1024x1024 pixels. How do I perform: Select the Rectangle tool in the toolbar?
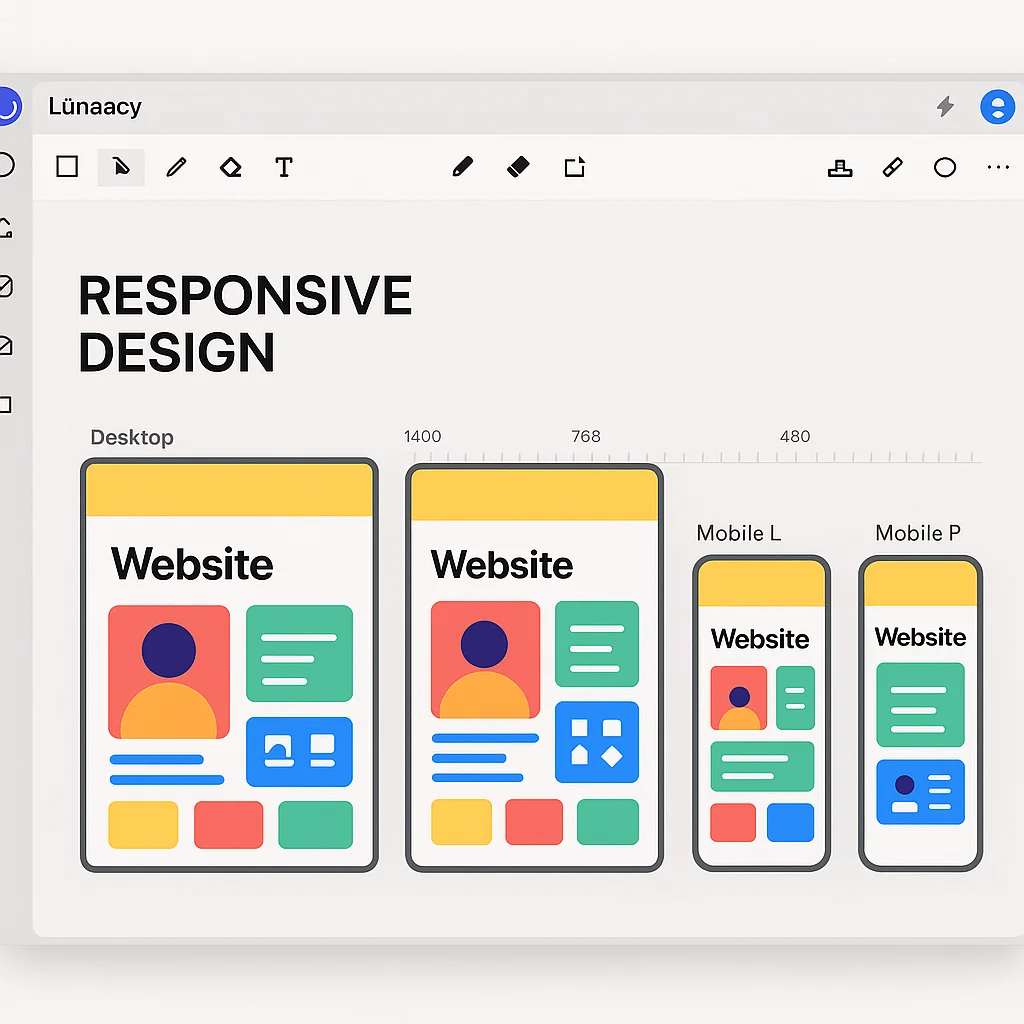67,167
